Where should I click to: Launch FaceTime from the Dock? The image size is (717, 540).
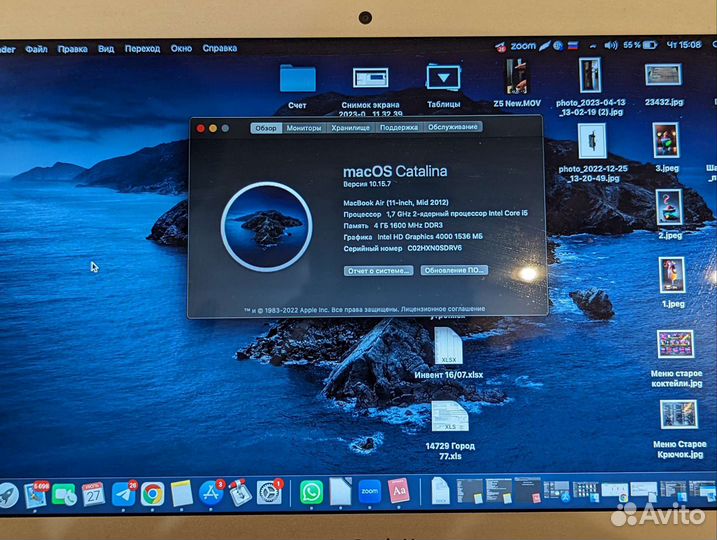[x=64, y=494]
